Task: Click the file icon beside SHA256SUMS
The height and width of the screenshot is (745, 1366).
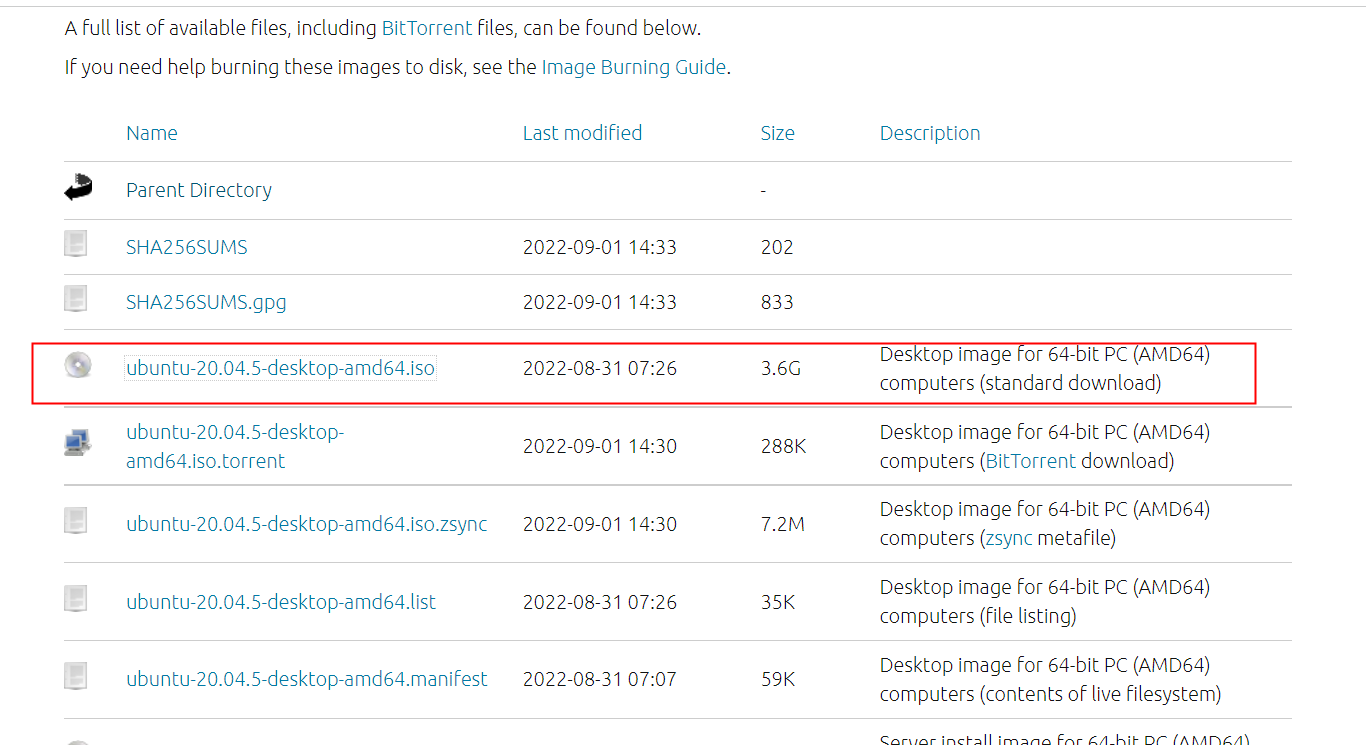Action: point(76,244)
